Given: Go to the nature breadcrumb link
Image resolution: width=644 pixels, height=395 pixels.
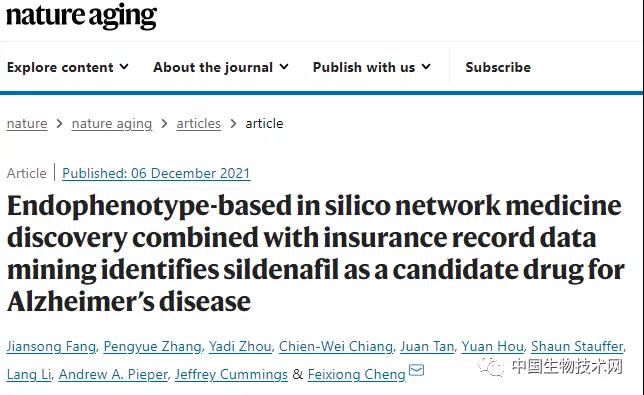Looking at the screenshot, I should tap(27, 124).
